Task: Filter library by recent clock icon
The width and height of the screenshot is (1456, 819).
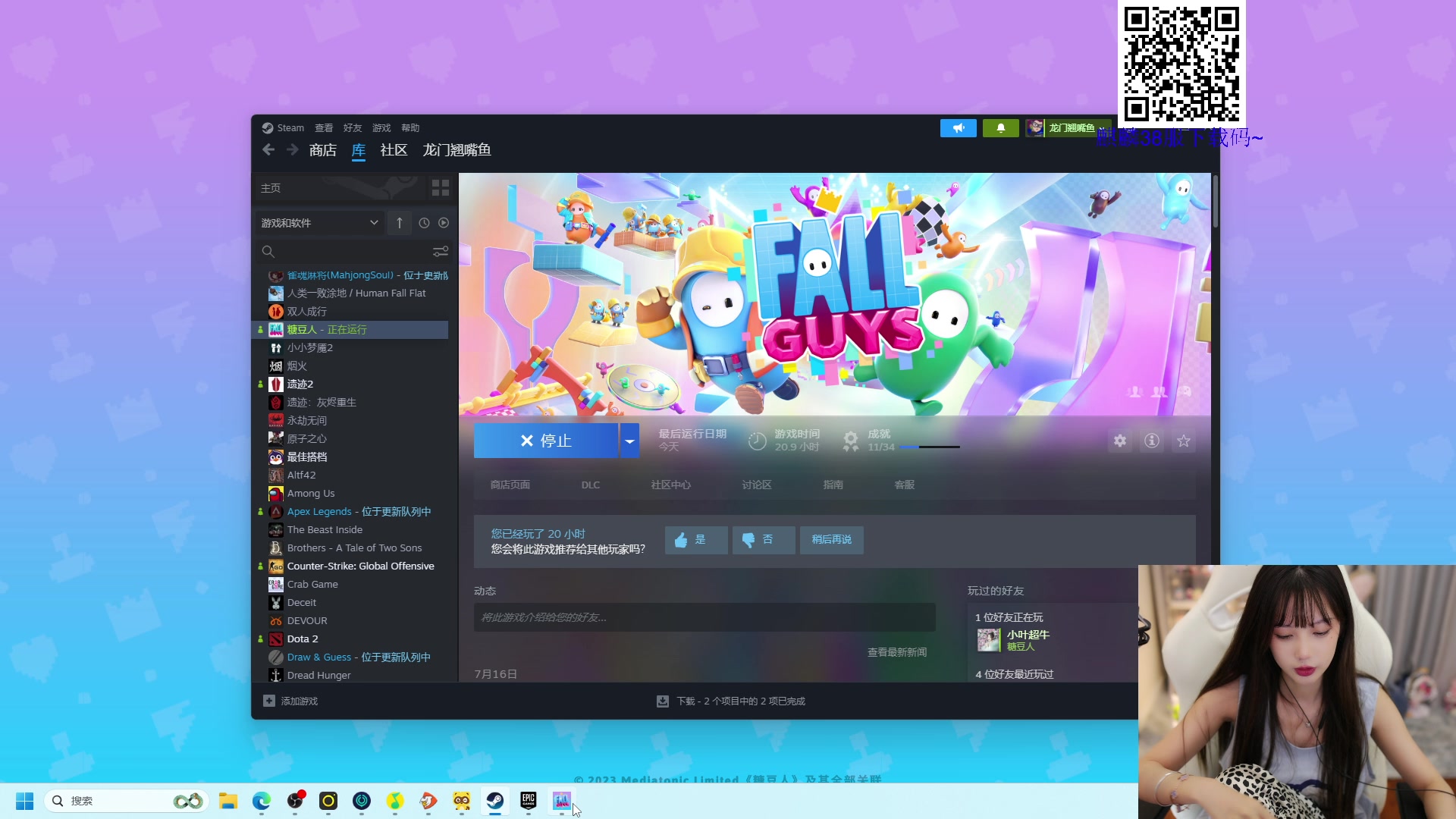Action: 424,223
